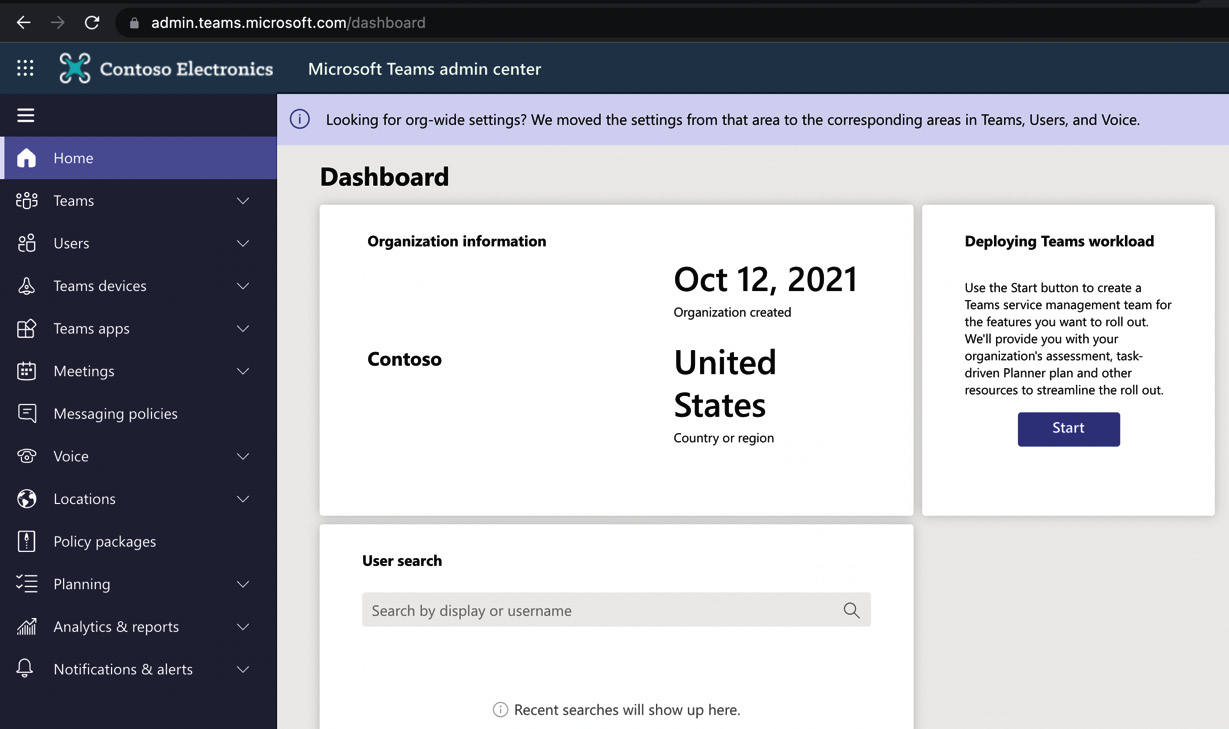Expand the Users section chevron
Viewport: 1229px width, 729px height.
[243, 243]
